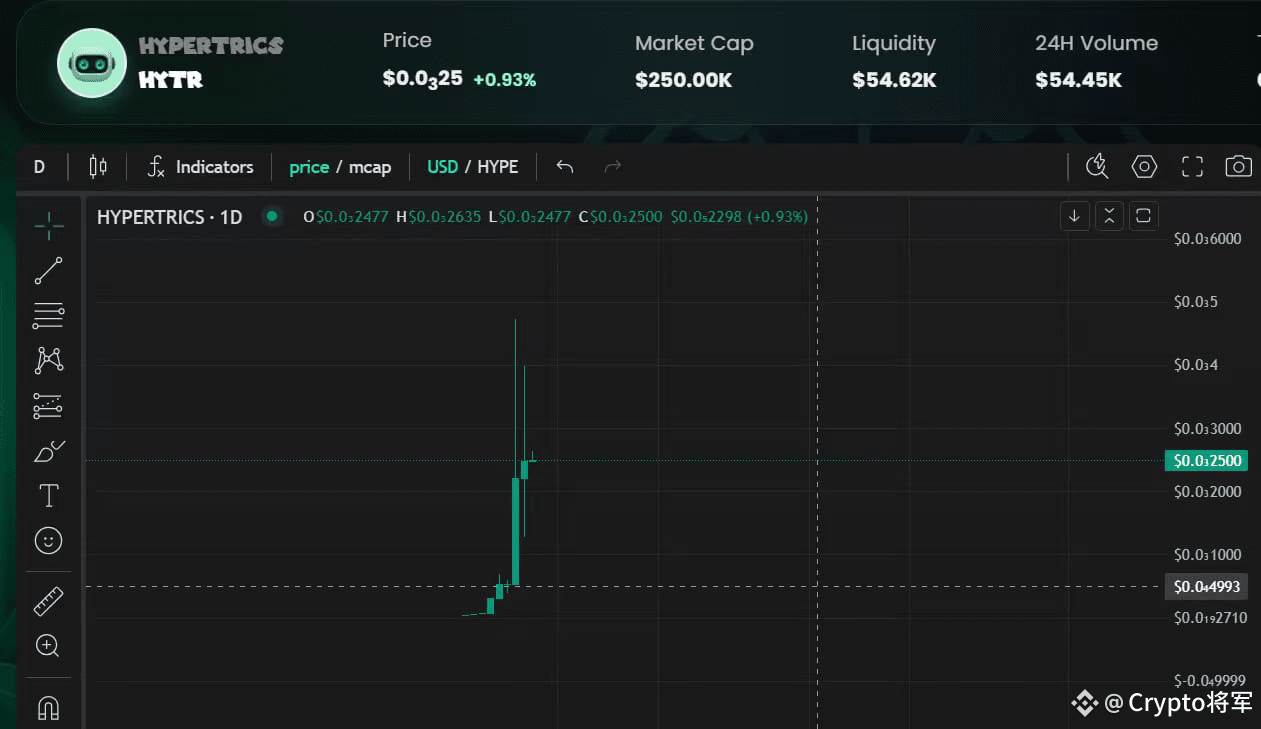Click the HYTR robot token logo

91,63
